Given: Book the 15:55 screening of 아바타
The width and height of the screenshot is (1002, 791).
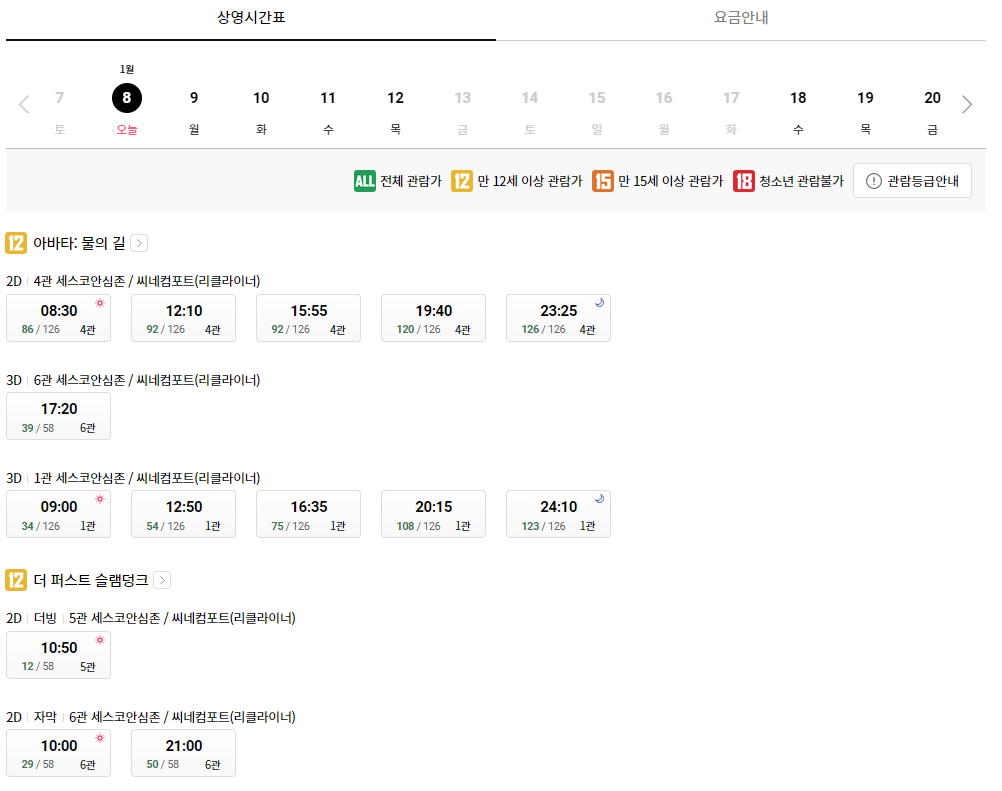Looking at the screenshot, I should [308, 317].
